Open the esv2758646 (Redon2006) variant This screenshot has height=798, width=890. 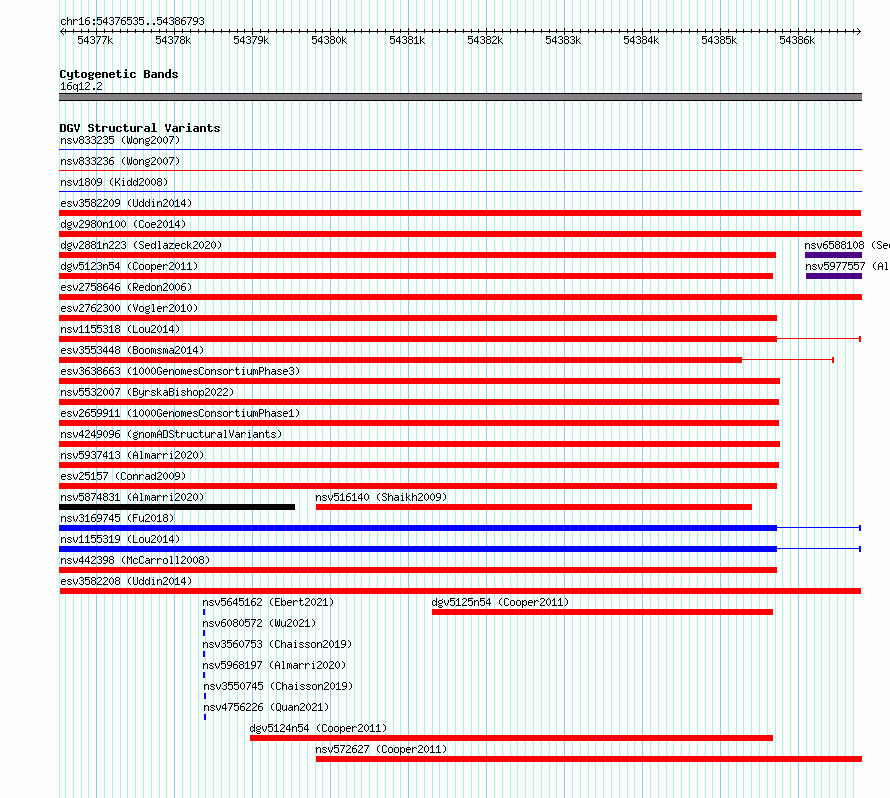click(126, 287)
